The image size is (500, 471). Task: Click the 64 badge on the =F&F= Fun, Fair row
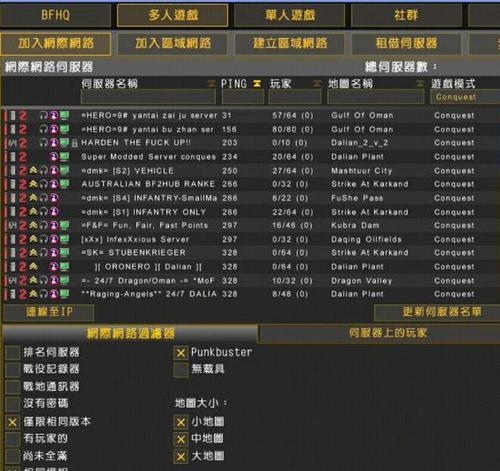(12, 226)
